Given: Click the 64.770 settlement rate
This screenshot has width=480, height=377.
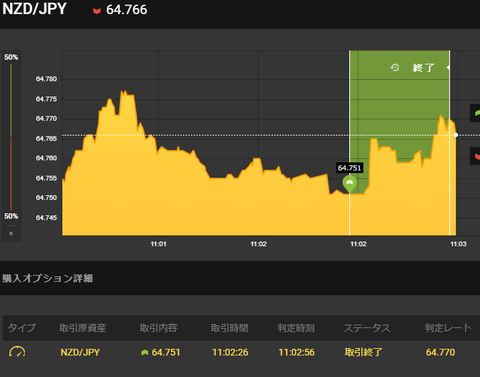Looking at the screenshot, I should tap(440, 352).
